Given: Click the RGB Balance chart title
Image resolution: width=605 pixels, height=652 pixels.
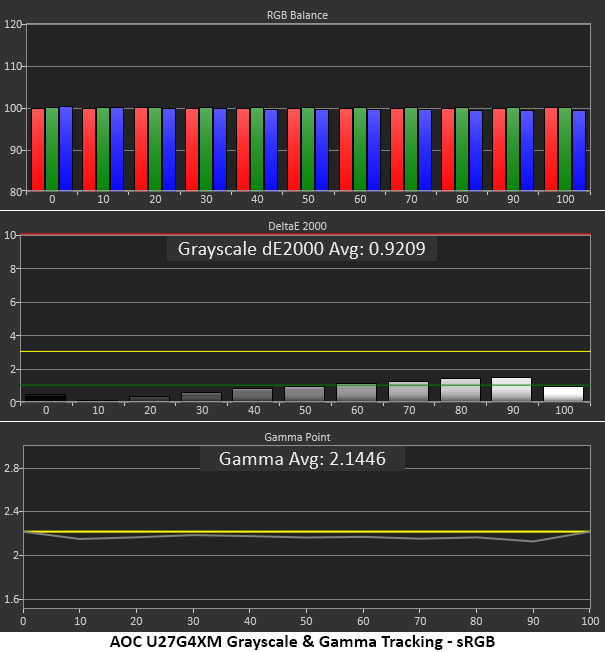Looking at the screenshot, I should [x=297, y=15].
